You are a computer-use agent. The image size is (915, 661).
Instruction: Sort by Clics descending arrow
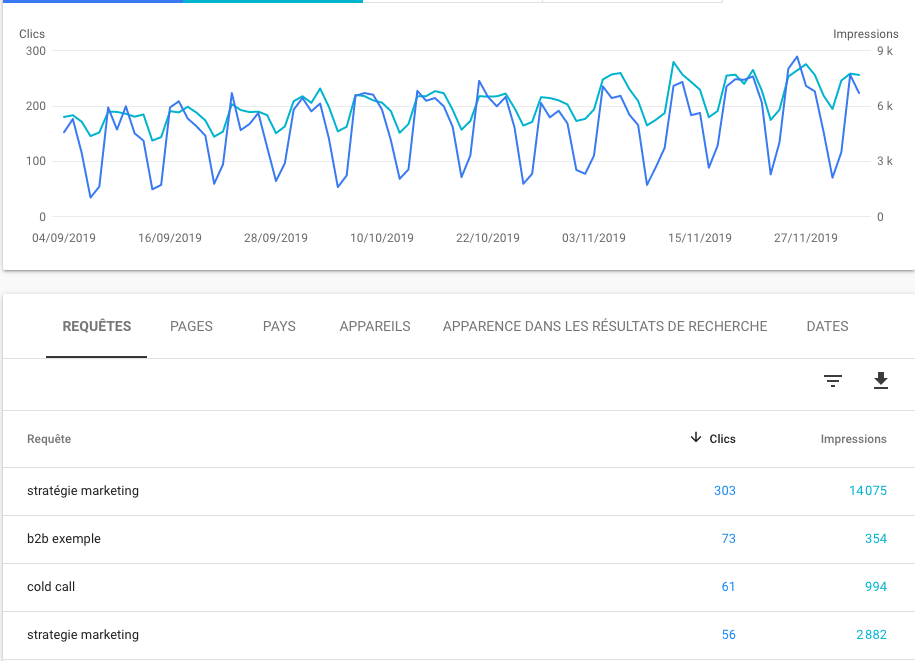696,438
